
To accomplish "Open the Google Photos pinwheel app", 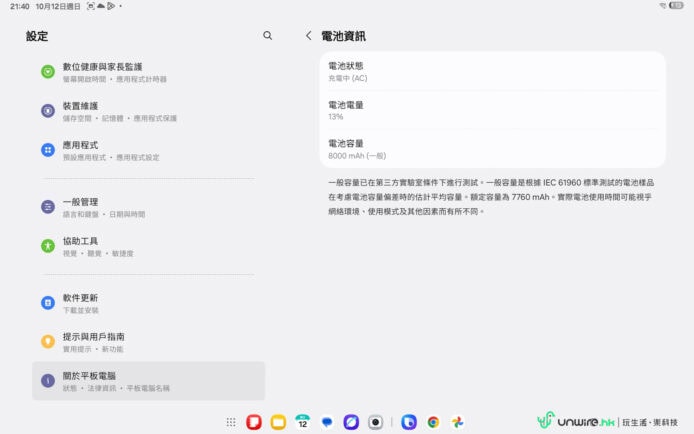I will pyautogui.click(x=457, y=423).
